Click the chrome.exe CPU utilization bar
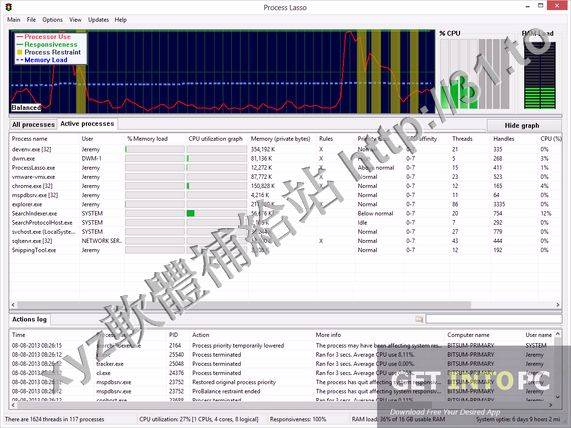571x428 pixels. [x=216, y=186]
